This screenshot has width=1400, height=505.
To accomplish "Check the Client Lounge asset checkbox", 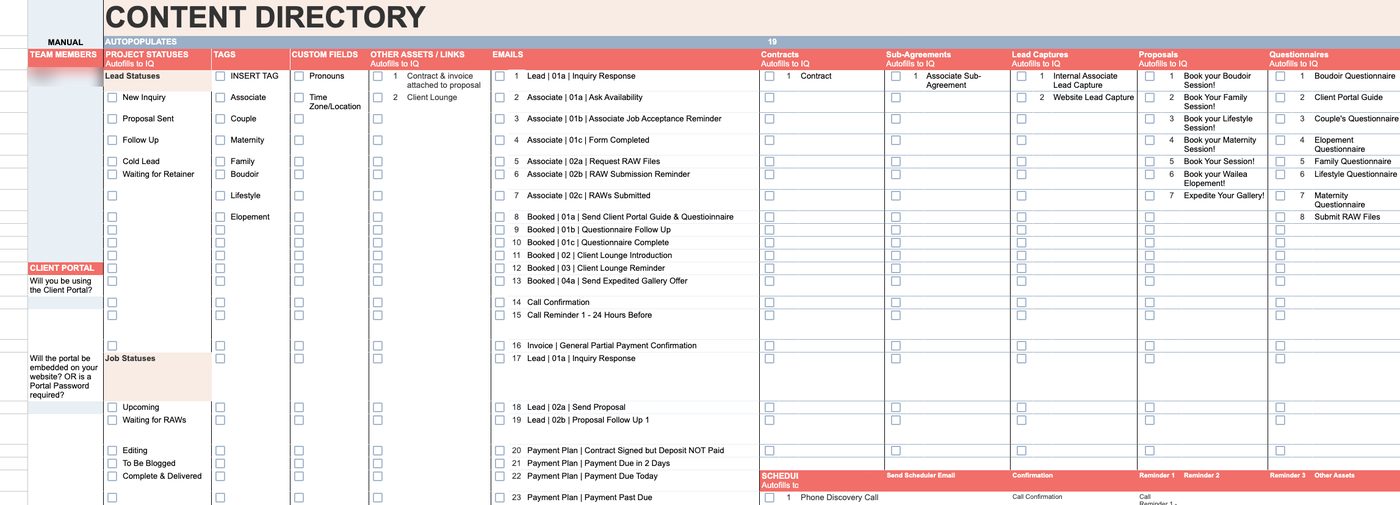I will (x=377, y=98).
